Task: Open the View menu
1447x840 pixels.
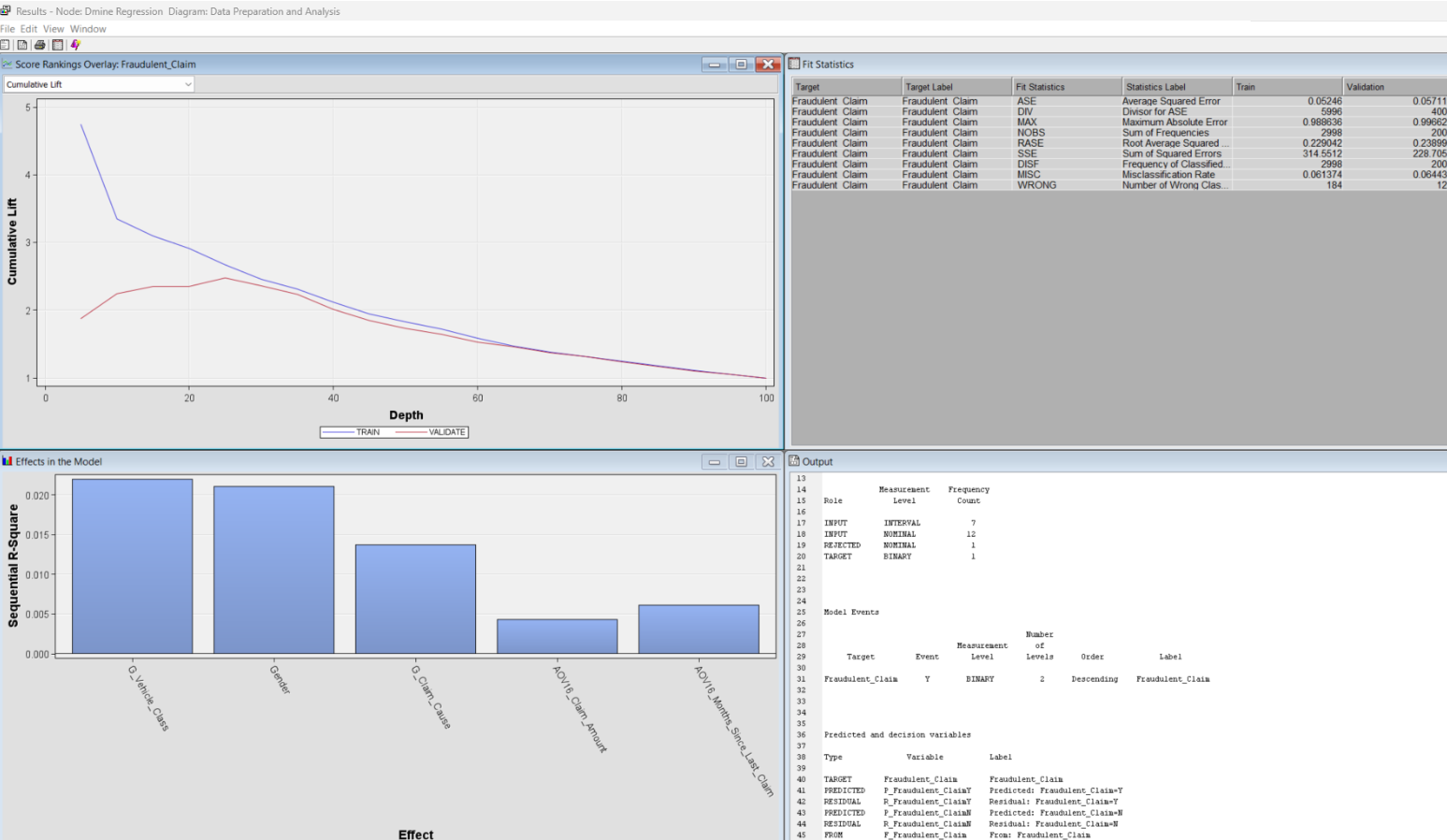Action: coord(53,29)
